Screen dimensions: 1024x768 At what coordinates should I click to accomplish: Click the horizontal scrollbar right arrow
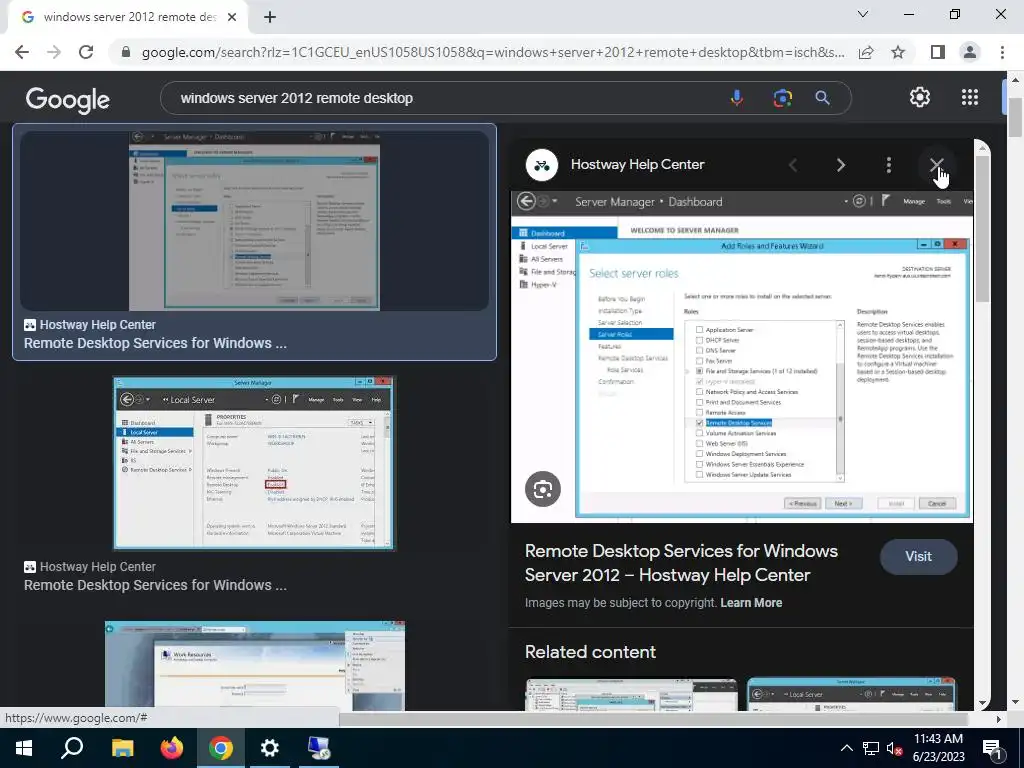998,719
